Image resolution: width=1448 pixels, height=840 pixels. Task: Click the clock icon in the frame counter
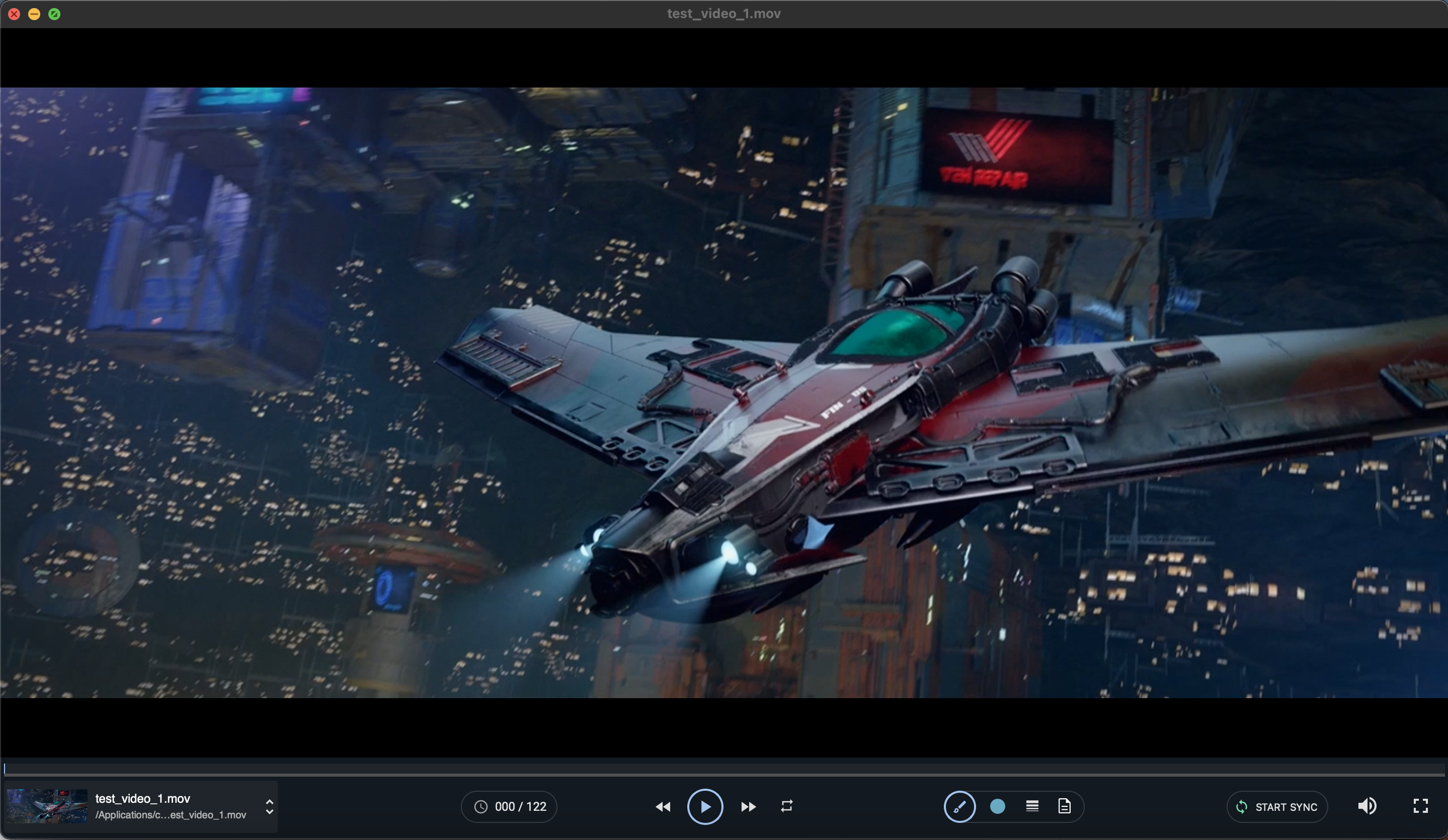click(x=480, y=807)
